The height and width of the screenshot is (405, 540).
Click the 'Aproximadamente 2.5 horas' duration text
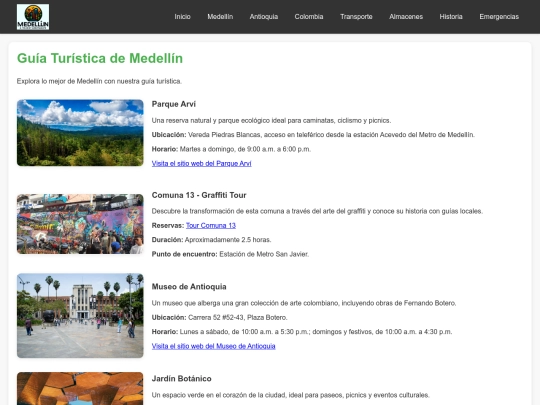(228, 240)
